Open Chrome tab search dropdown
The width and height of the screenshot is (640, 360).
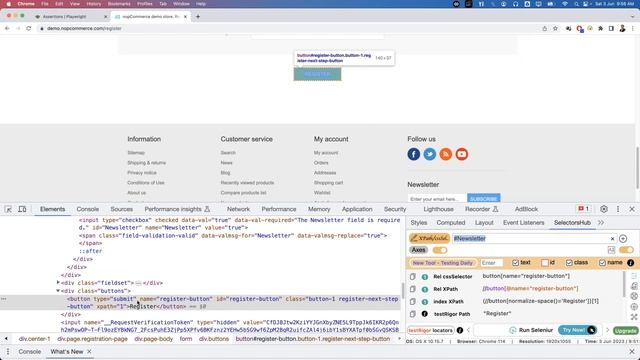point(633,17)
